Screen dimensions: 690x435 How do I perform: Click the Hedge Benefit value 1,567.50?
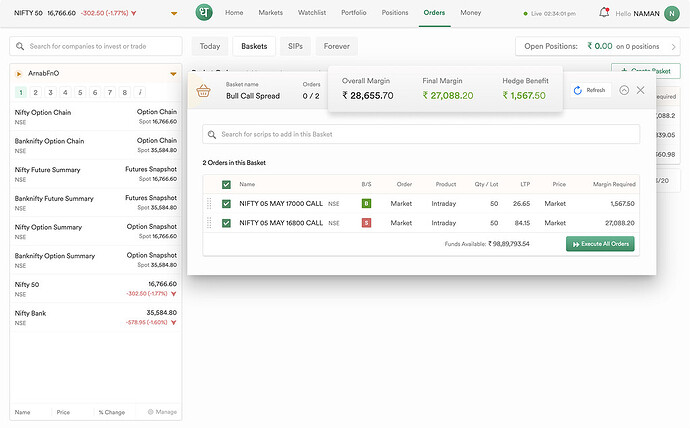[x=524, y=95]
